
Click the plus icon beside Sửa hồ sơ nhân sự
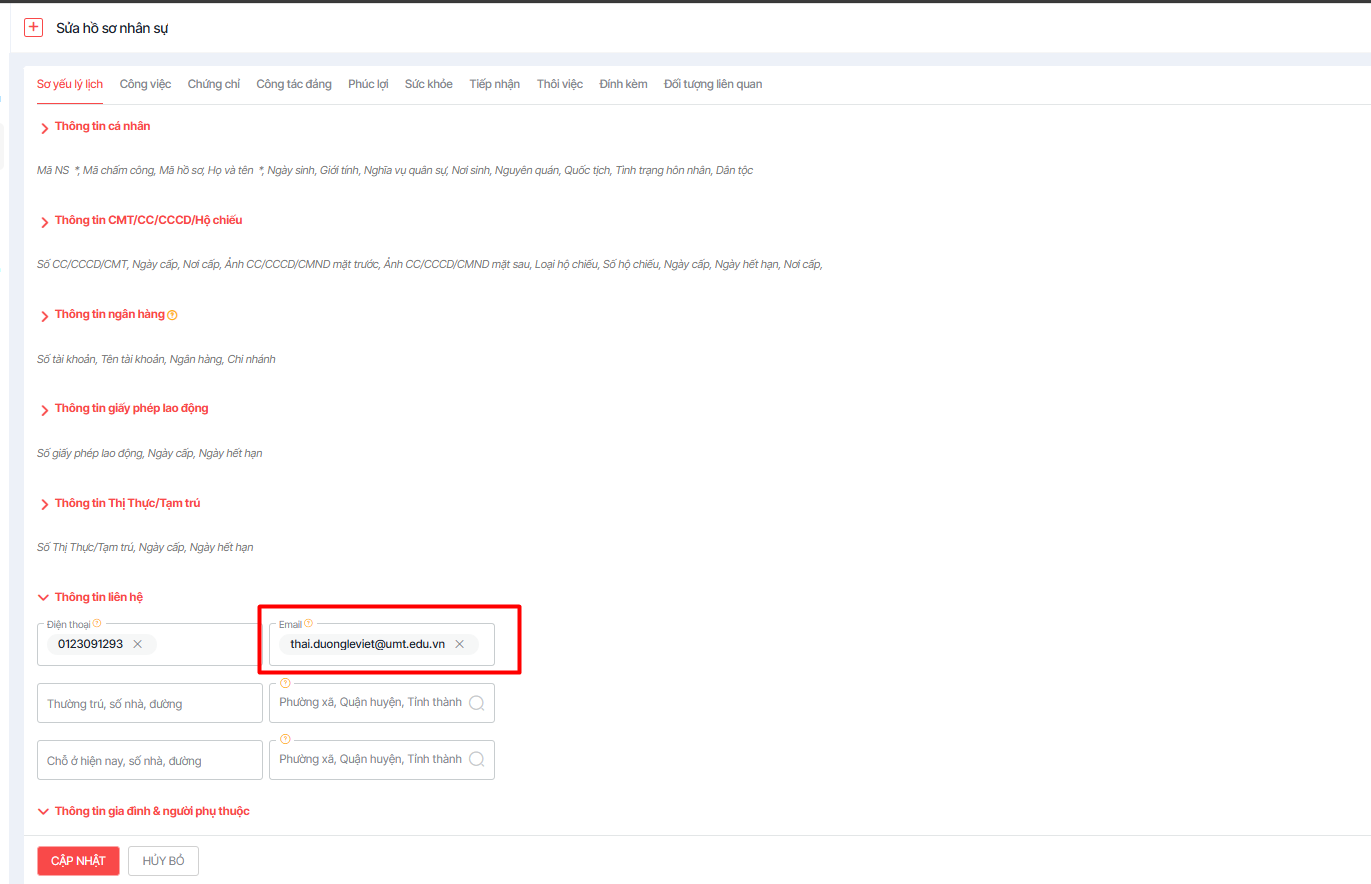pyautogui.click(x=34, y=28)
